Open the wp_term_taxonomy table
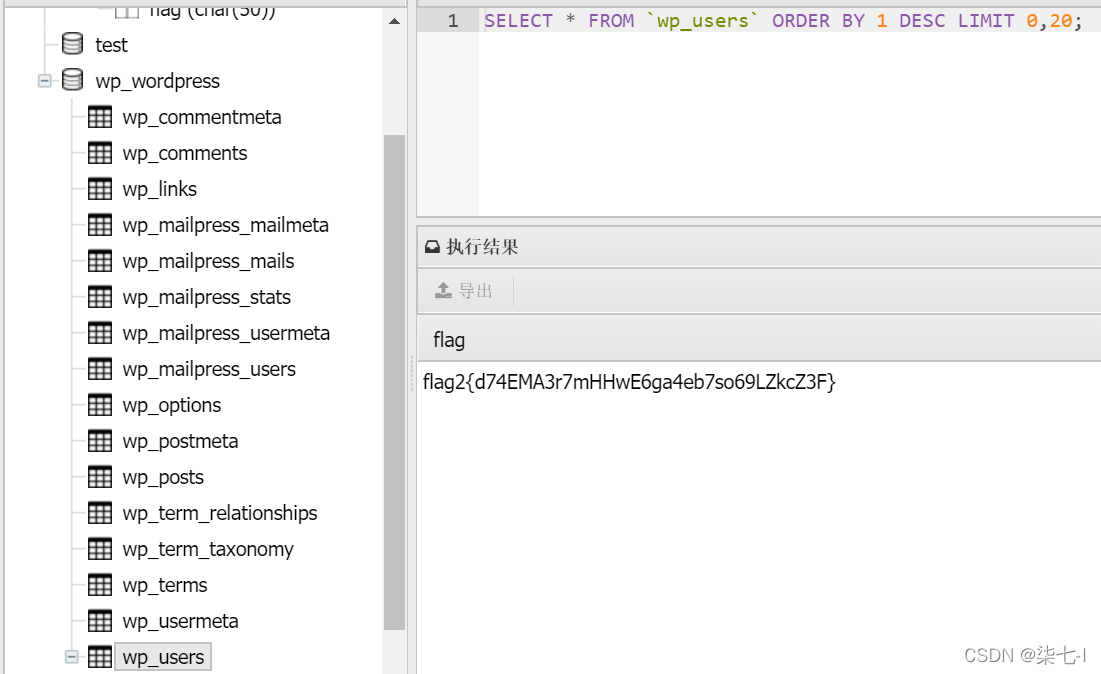This screenshot has height=674, width=1101. point(208,550)
